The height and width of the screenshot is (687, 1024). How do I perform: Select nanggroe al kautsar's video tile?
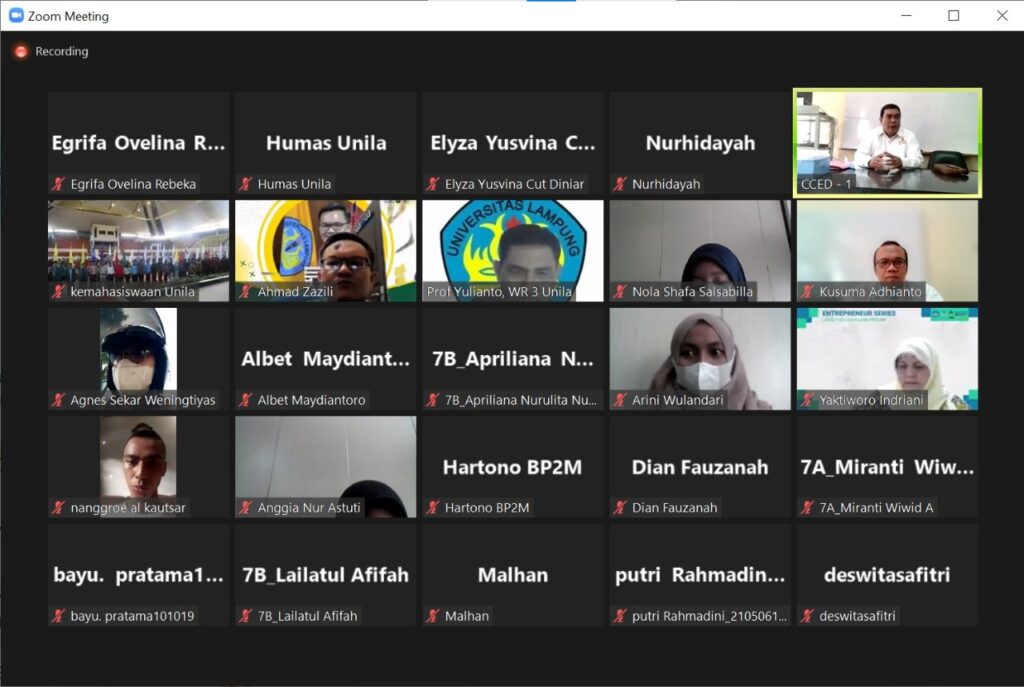point(138,466)
